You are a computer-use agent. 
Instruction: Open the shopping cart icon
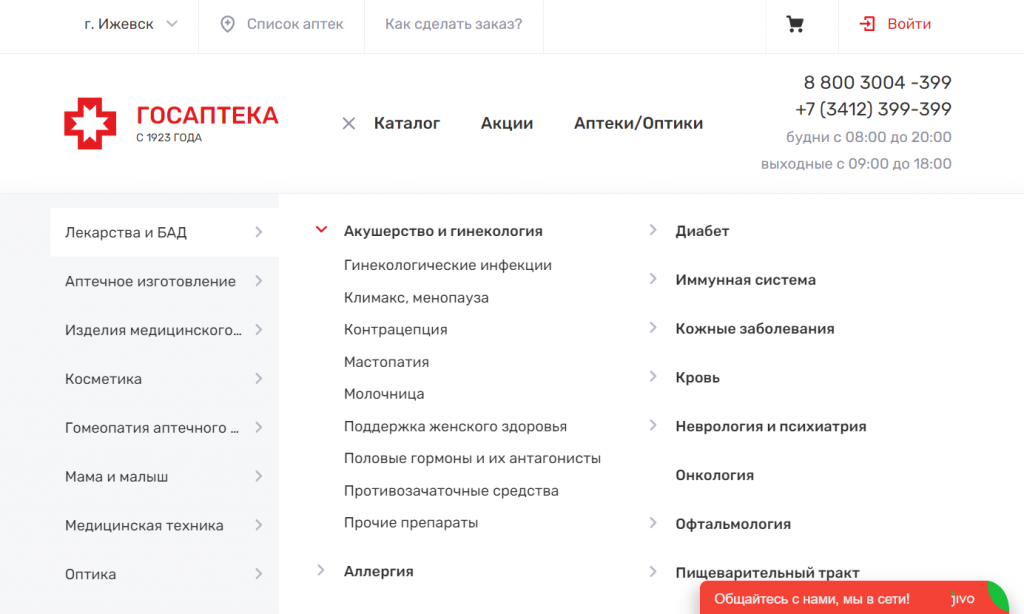[x=795, y=24]
